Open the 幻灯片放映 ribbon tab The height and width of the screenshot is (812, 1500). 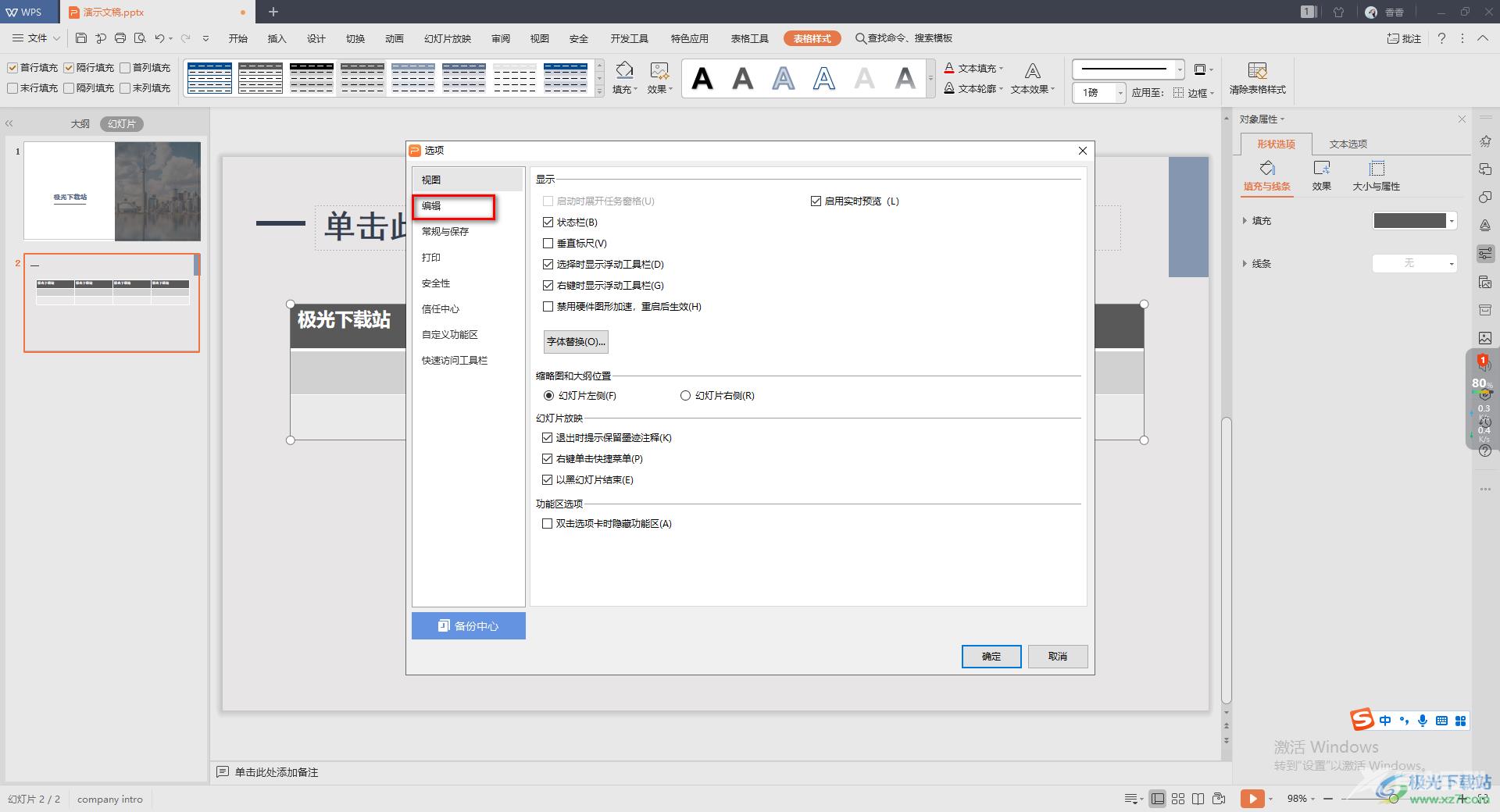448,38
